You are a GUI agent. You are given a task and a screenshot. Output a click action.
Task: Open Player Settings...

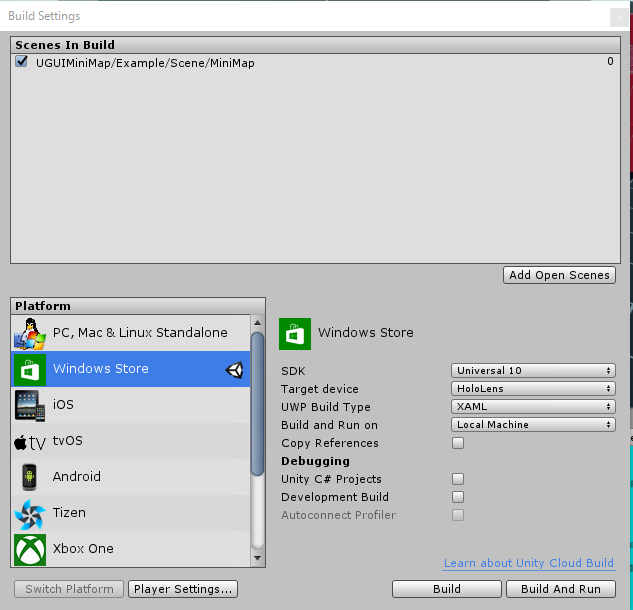183,589
